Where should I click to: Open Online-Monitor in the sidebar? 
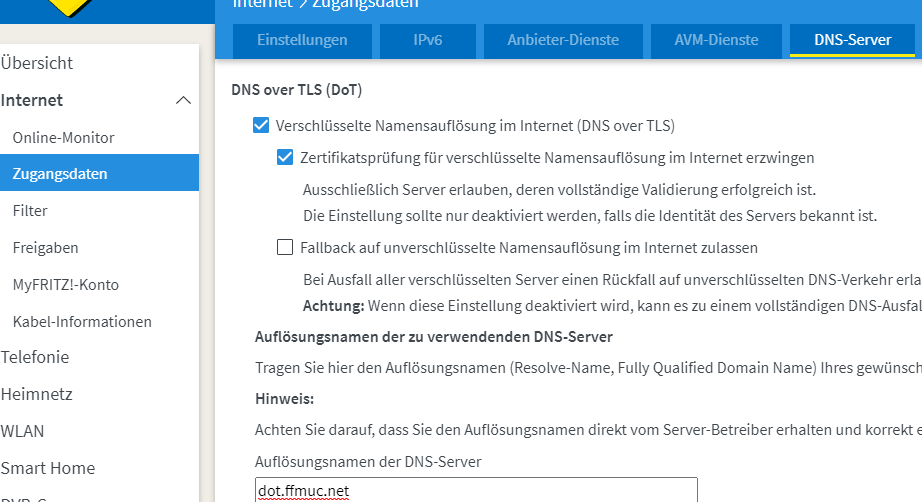point(63,138)
